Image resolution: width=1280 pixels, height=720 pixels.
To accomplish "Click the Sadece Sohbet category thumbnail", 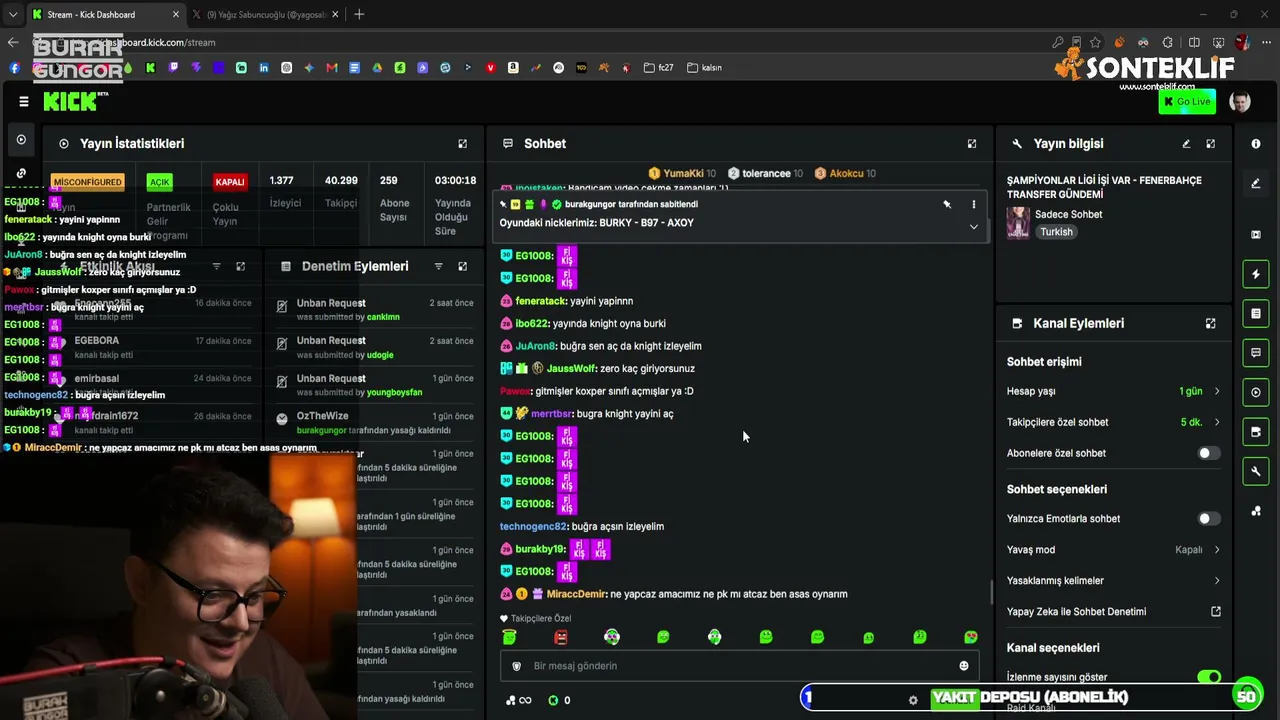I will click(1018, 223).
